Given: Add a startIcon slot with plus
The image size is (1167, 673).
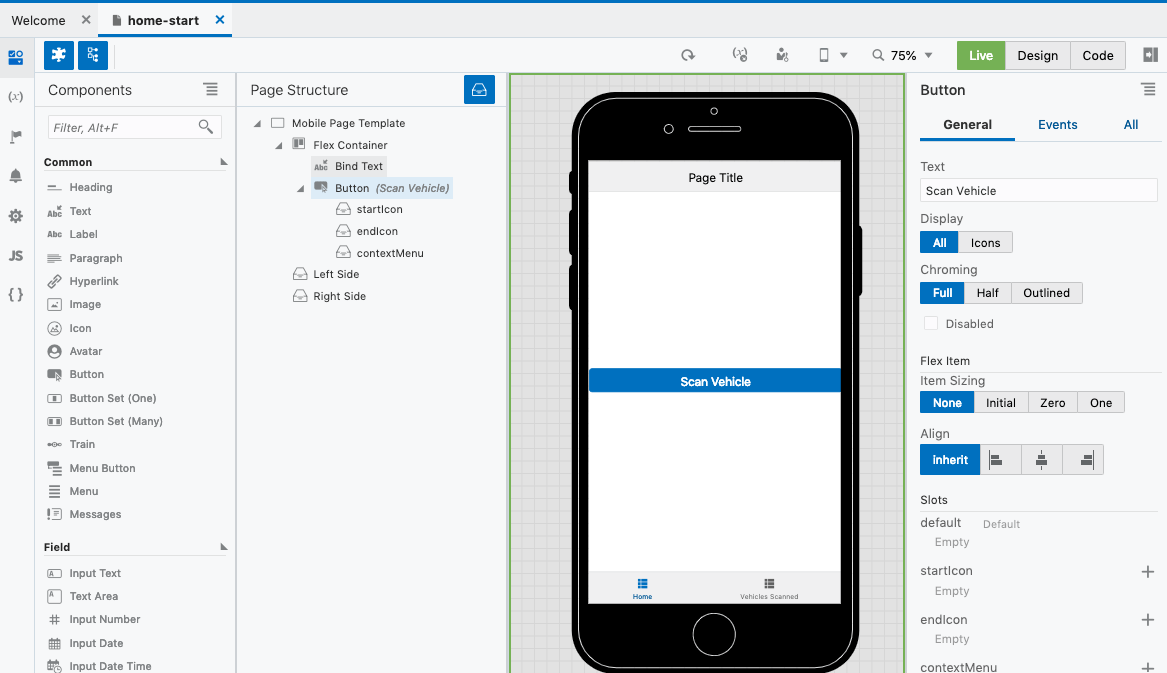Looking at the screenshot, I should coord(1147,571).
